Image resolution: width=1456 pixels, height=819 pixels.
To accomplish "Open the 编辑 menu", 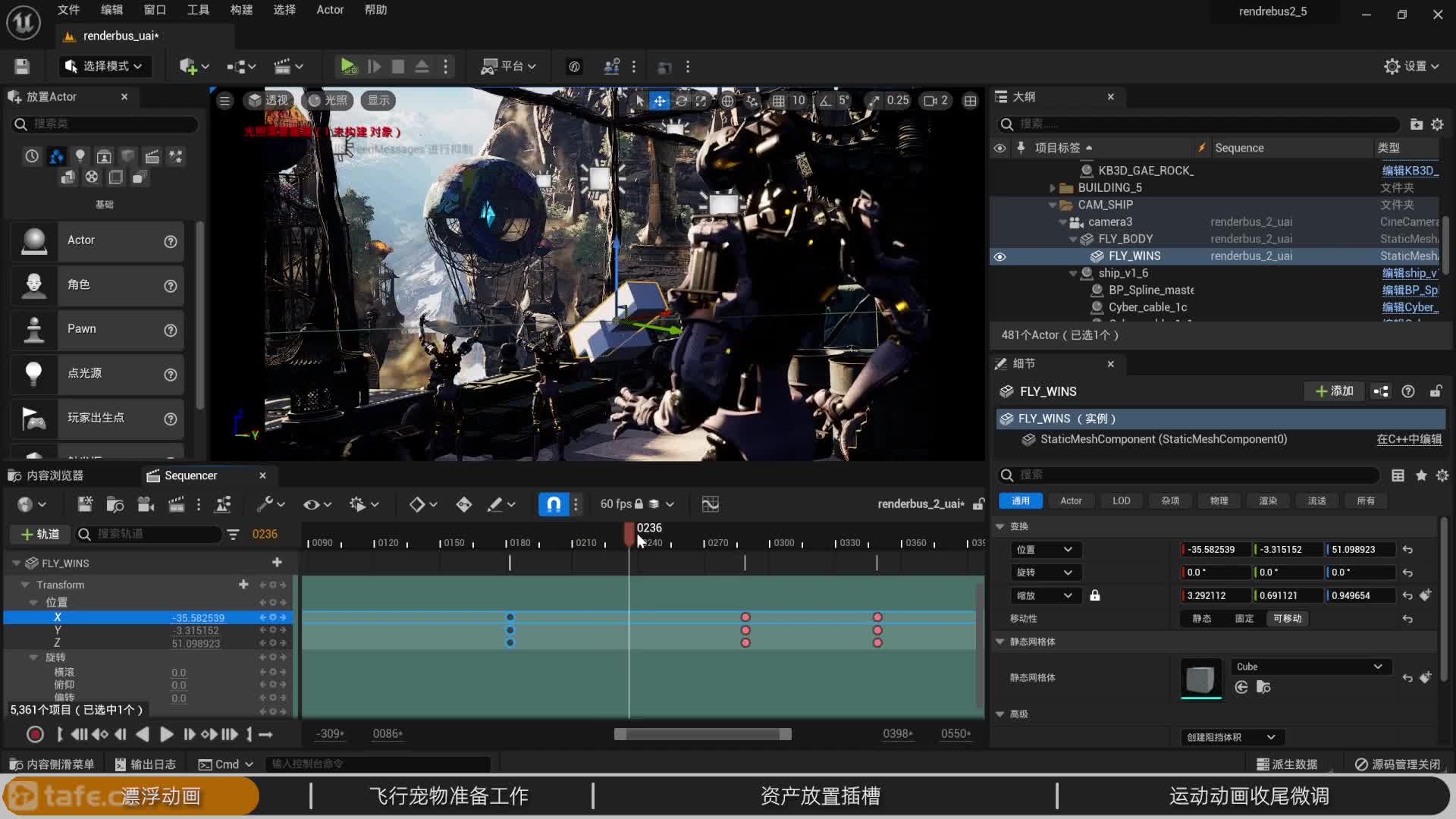I will tap(111, 10).
